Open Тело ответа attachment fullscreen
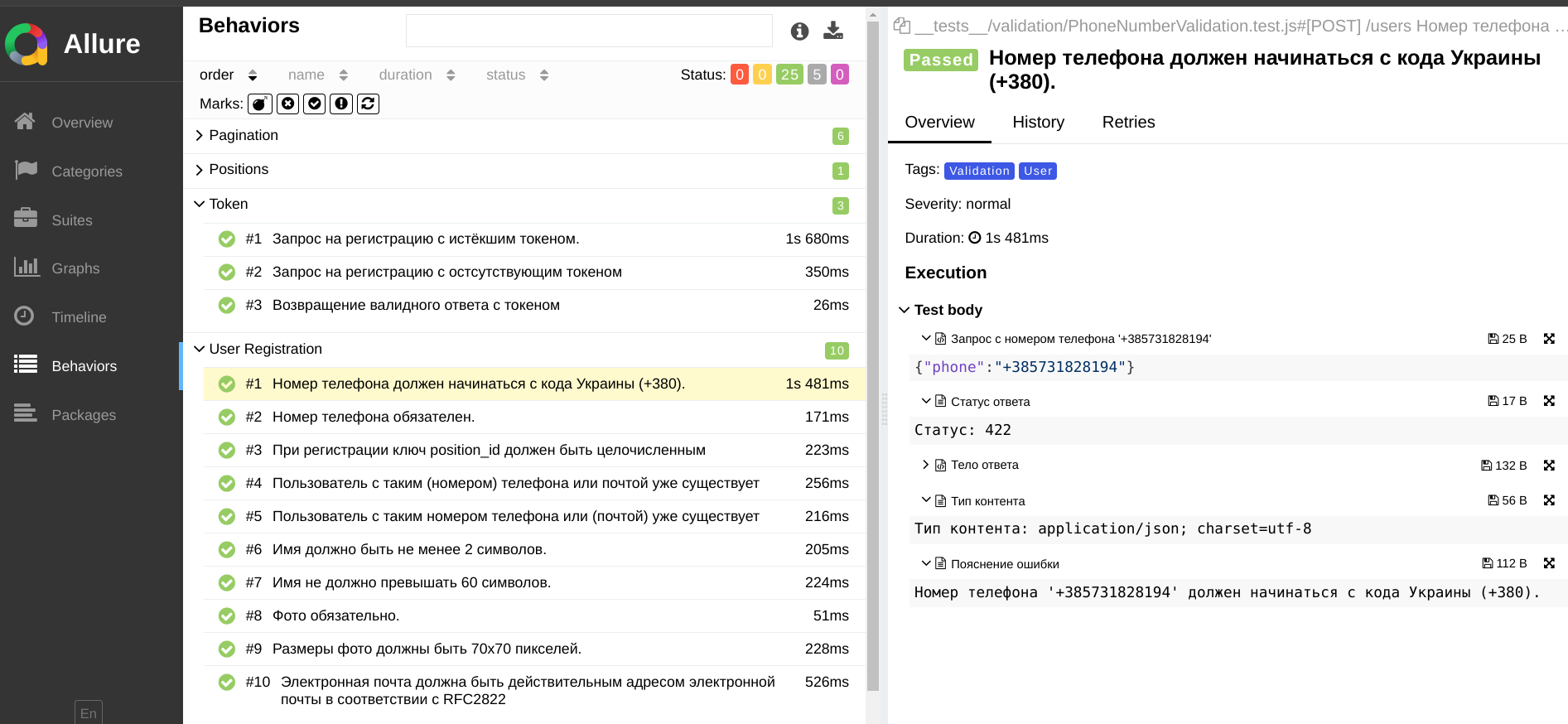 [1549, 466]
